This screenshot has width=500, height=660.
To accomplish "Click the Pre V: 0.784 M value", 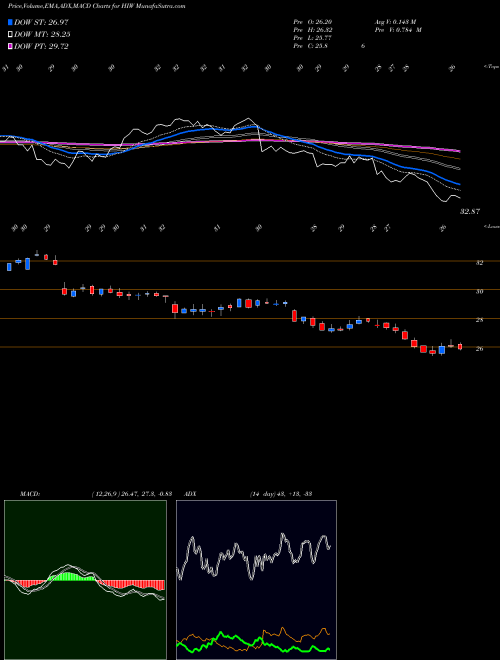I will pos(398,30).
